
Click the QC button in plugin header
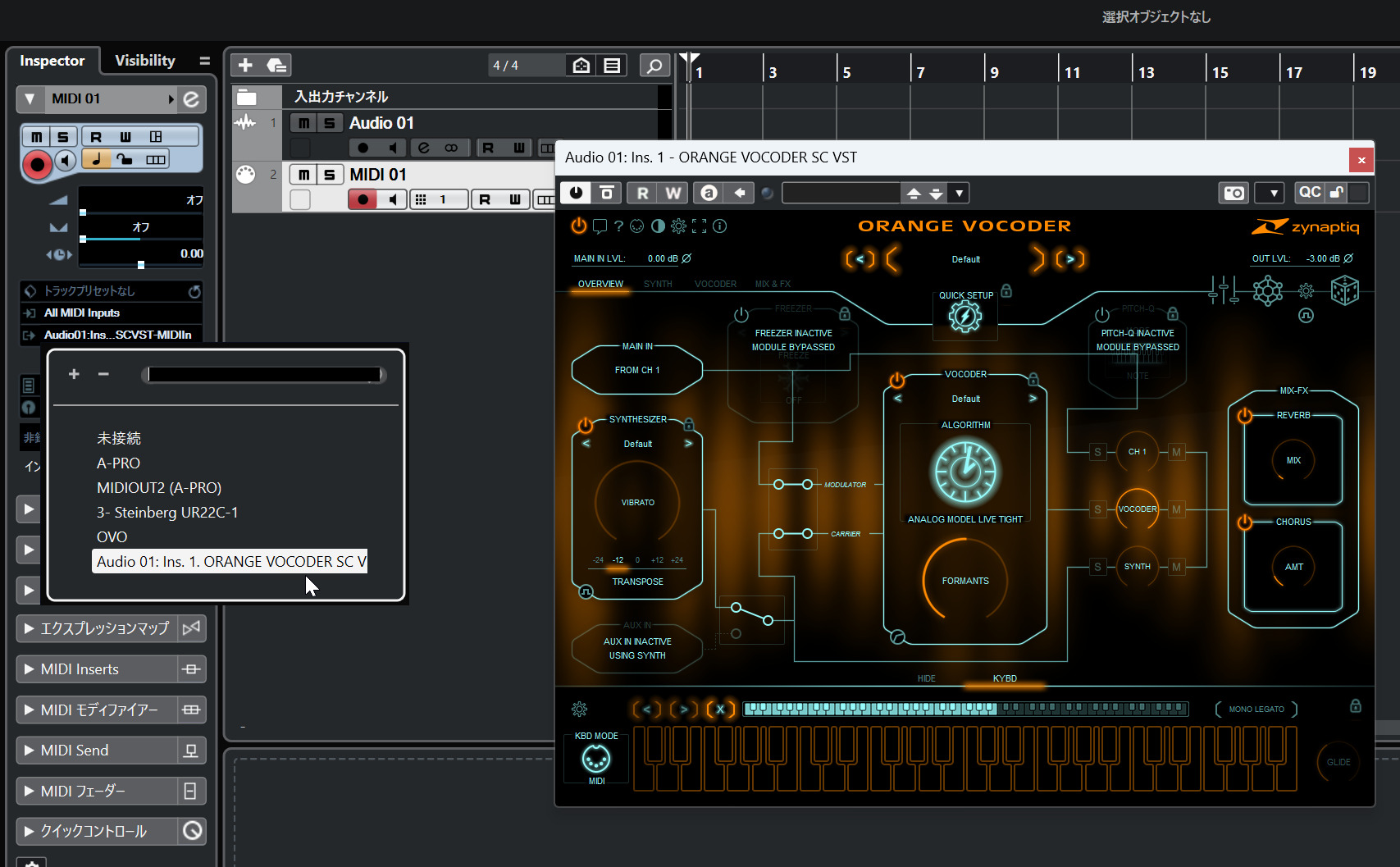tap(1309, 193)
